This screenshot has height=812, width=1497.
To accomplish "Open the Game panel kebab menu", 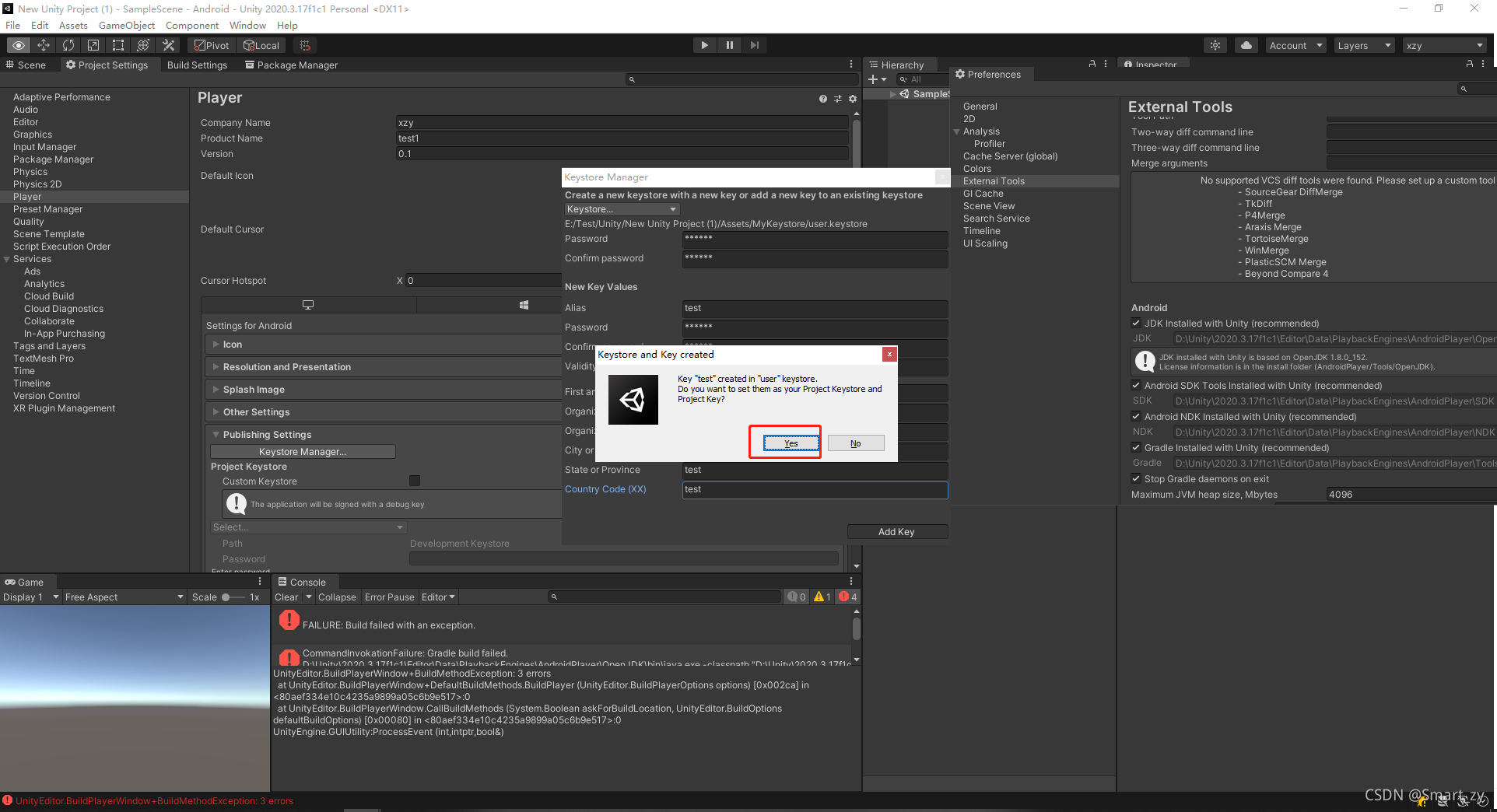I will (260, 582).
